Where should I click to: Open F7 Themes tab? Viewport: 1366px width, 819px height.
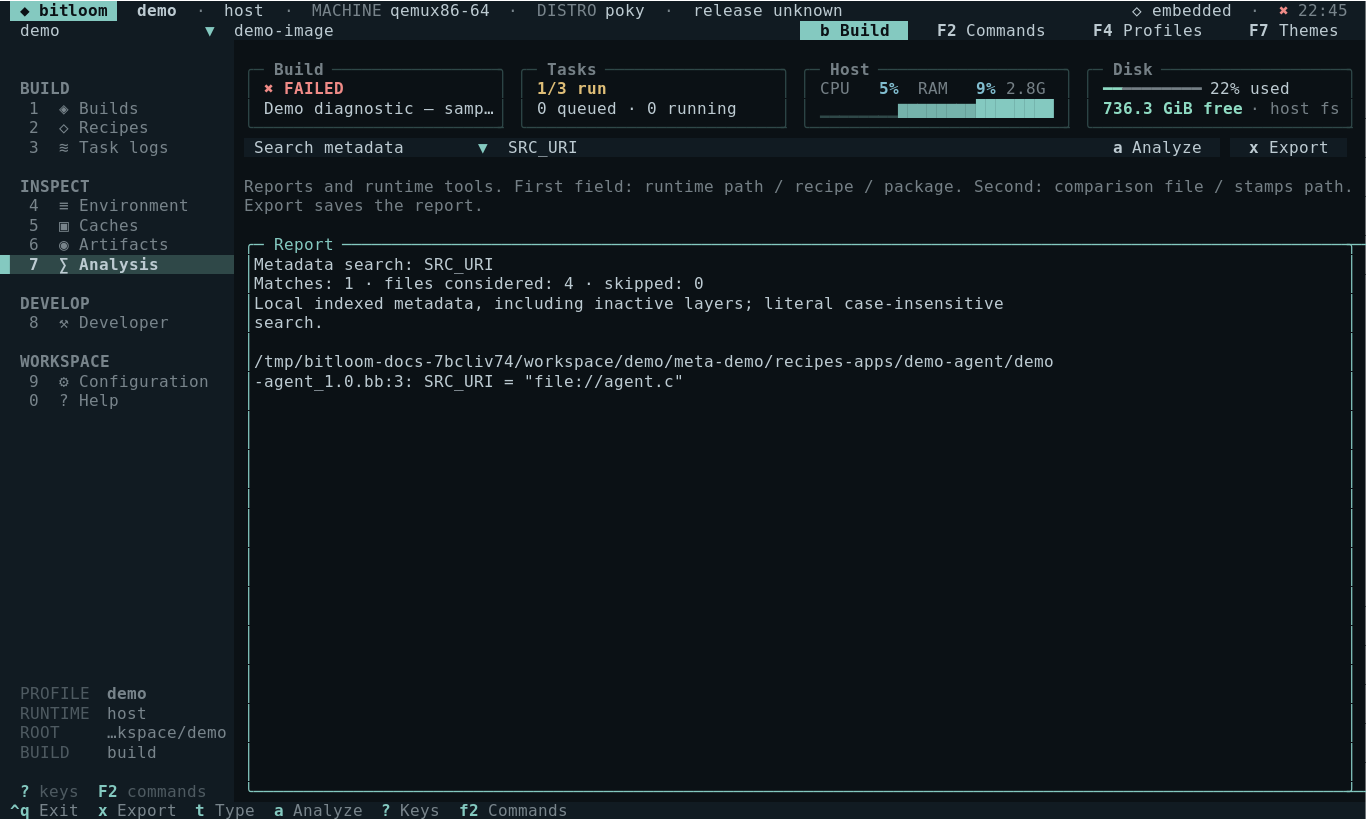(1294, 31)
